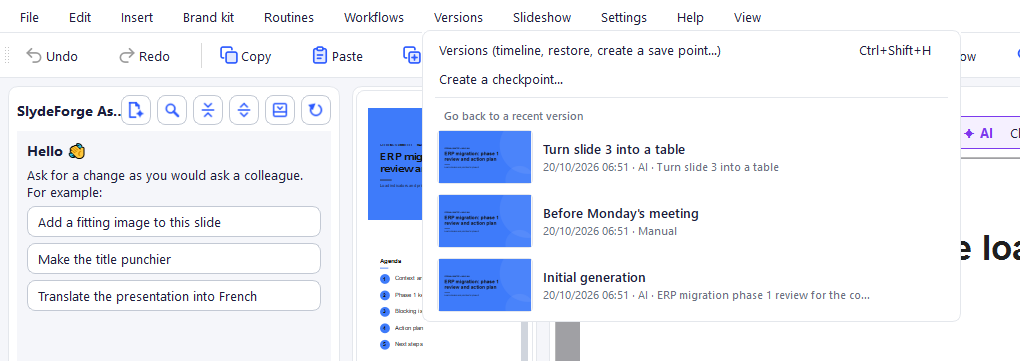
Task: Open the View menu
Action: coord(747,18)
